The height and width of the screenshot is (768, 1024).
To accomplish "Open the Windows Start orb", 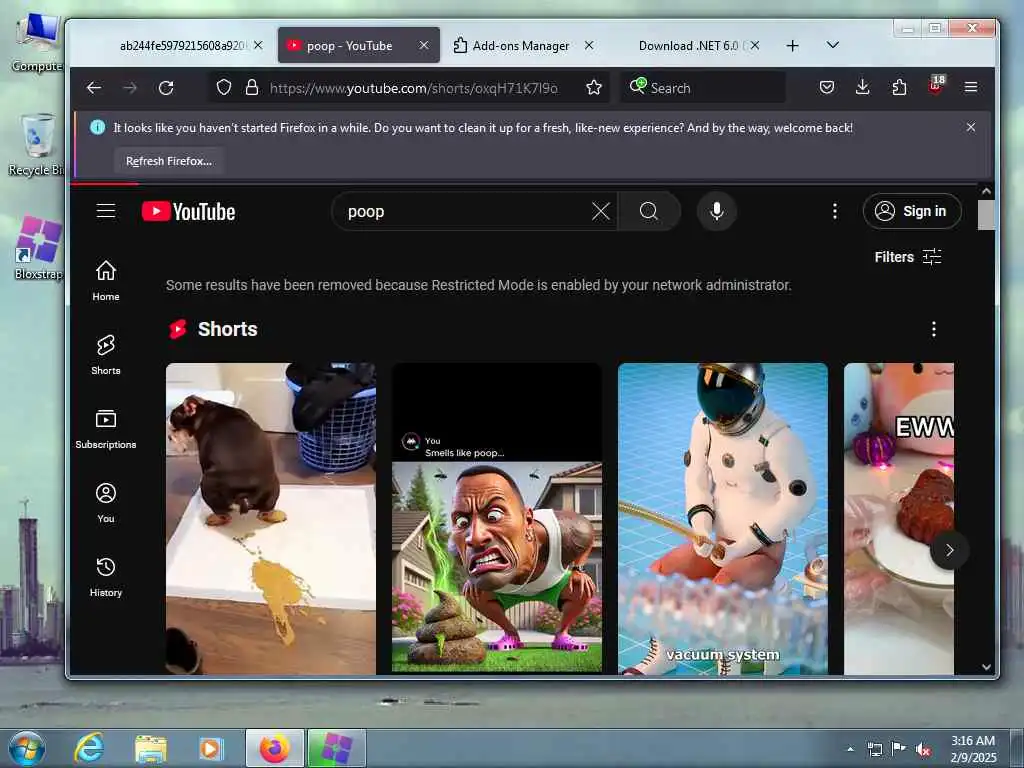I will click(27, 748).
